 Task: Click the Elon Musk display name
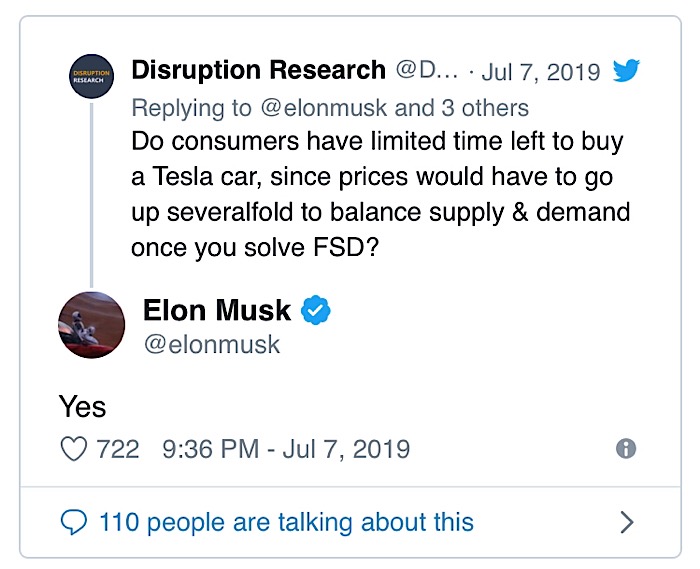pos(217,311)
